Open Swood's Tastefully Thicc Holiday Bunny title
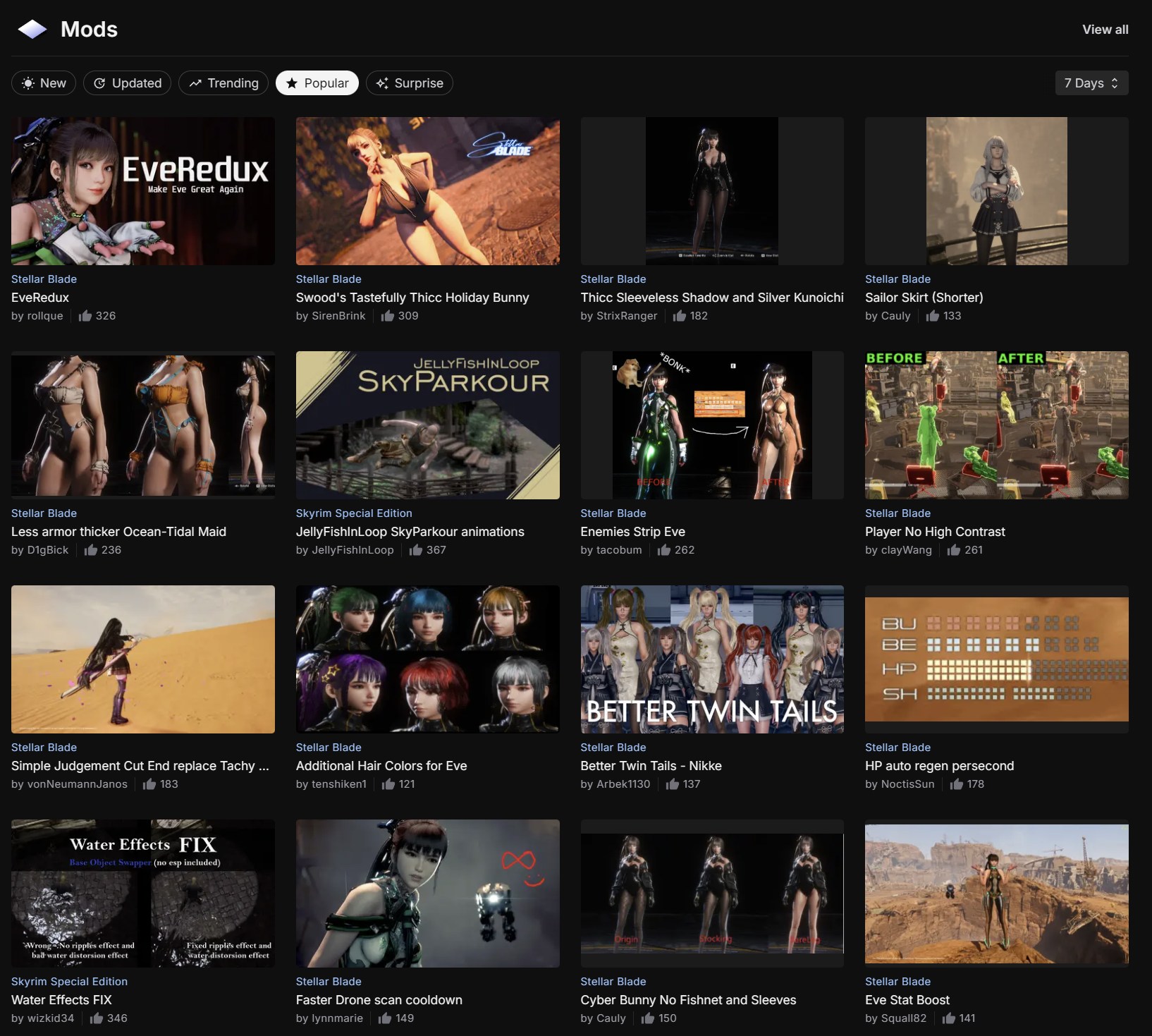 (x=412, y=298)
